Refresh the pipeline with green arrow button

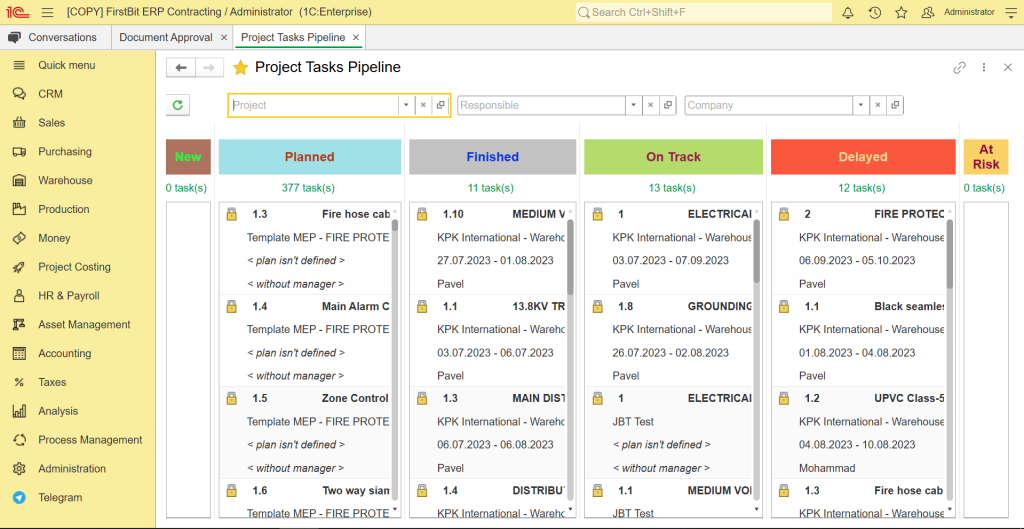tap(178, 104)
